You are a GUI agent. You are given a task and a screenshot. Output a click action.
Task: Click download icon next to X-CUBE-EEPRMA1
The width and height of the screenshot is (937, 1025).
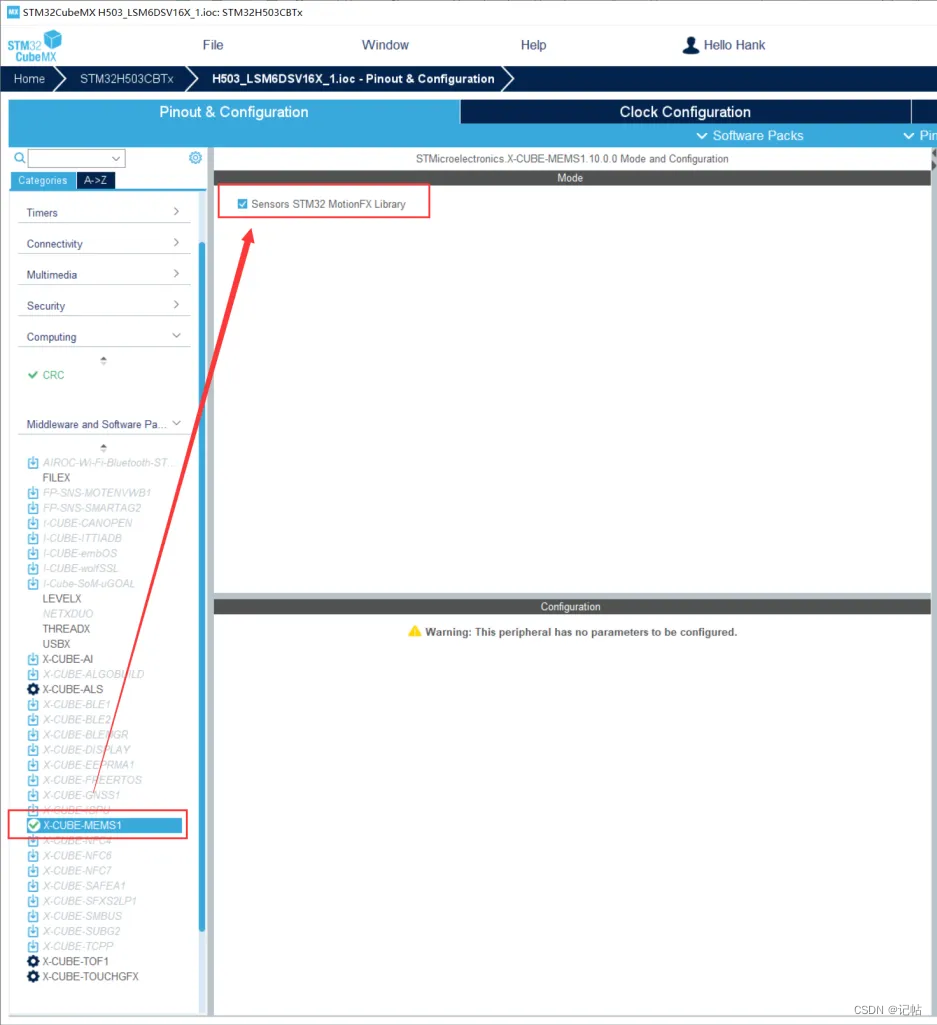33,765
